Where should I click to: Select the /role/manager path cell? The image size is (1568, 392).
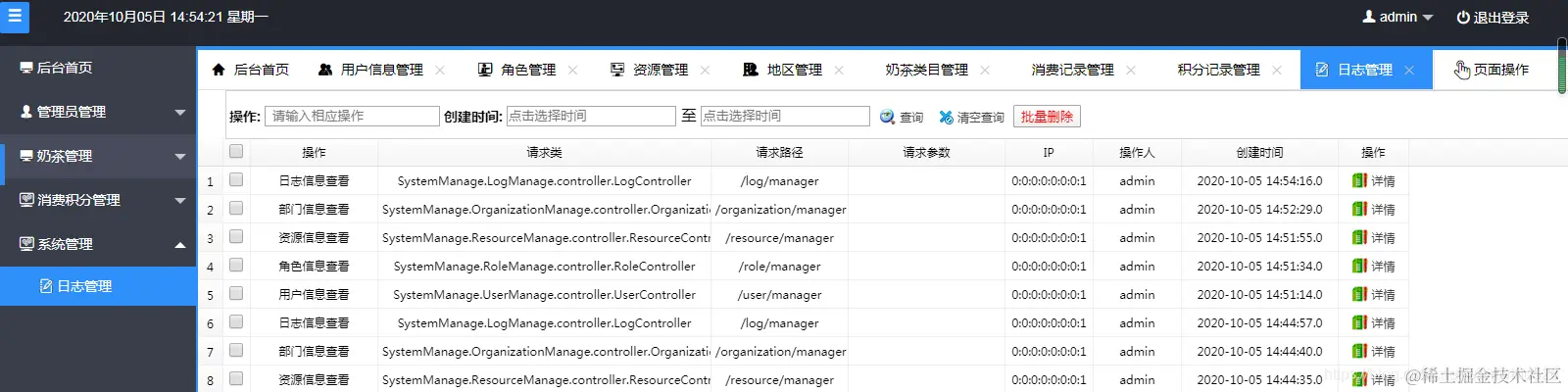779,267
